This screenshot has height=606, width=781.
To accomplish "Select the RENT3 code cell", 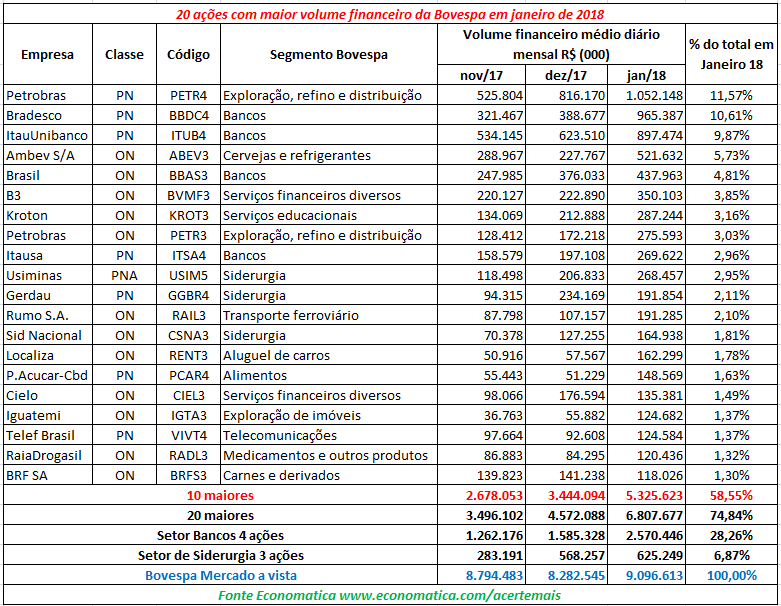I will (188, 356).
